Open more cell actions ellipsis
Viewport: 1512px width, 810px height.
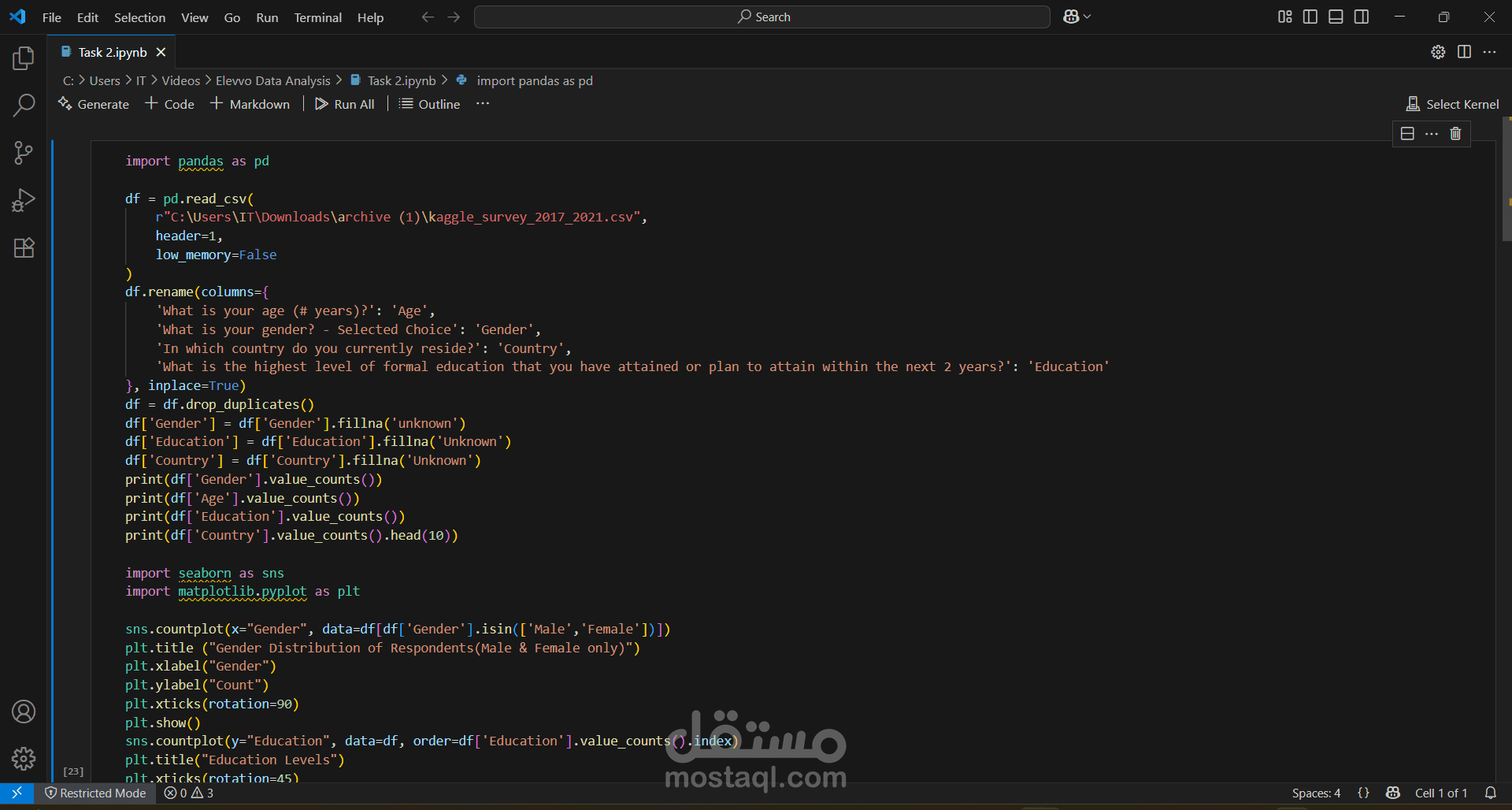pyautogui.click(x=1432, y=134)
